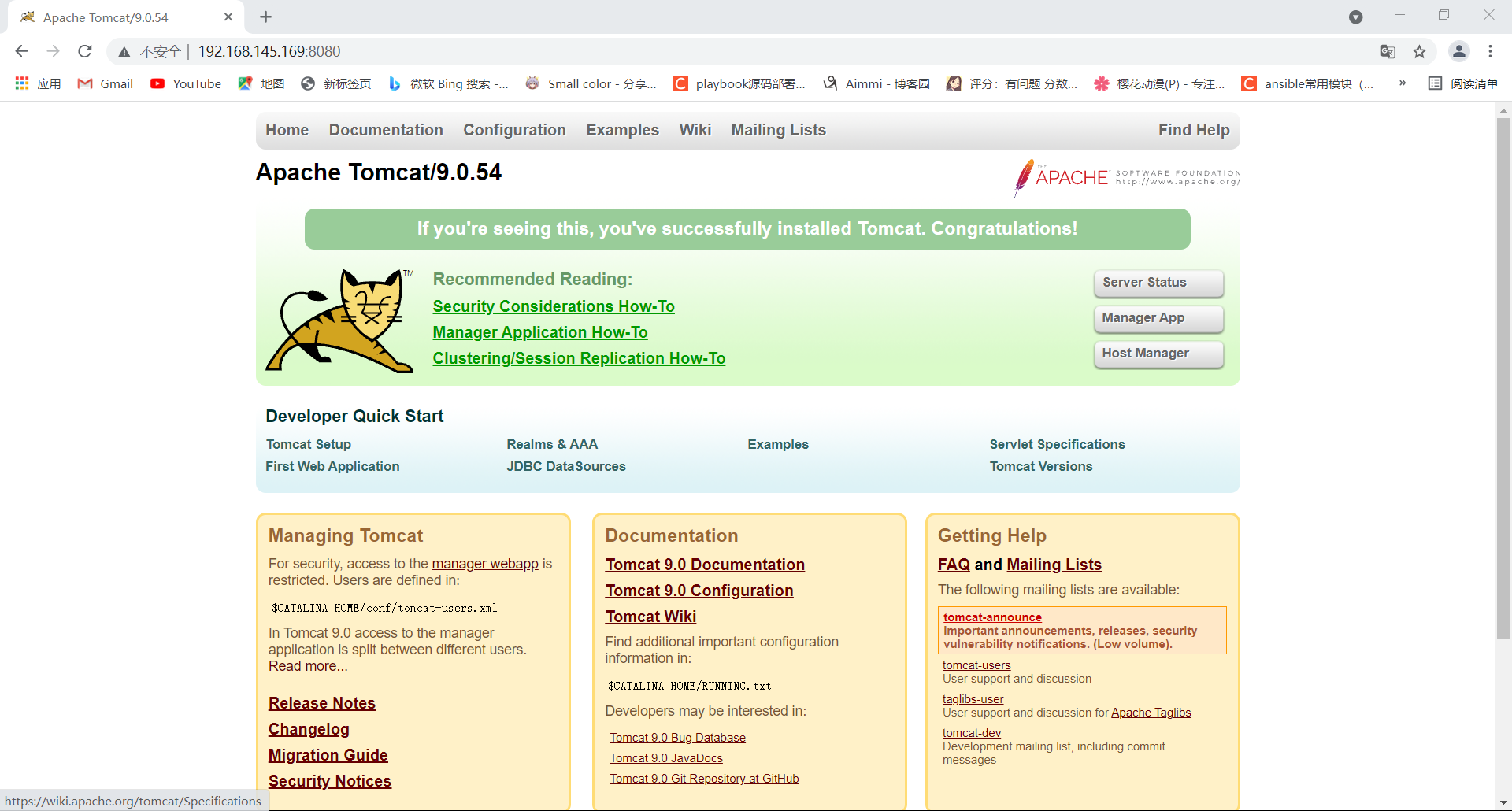The image size is (1512, 811).
Task: Open the Tomcat Wiki link
Action: [650, 617]
